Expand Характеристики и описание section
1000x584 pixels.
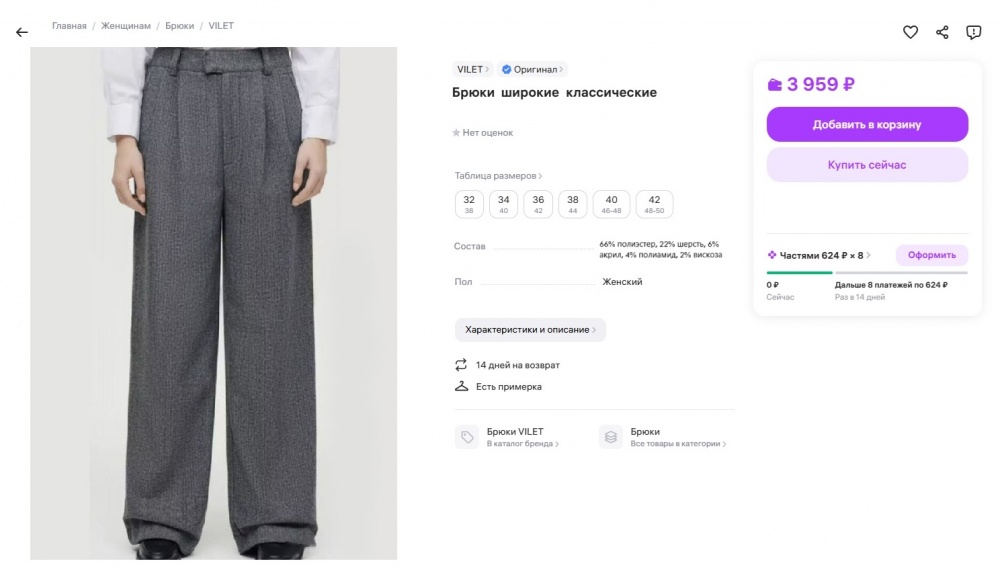(530, 330)
